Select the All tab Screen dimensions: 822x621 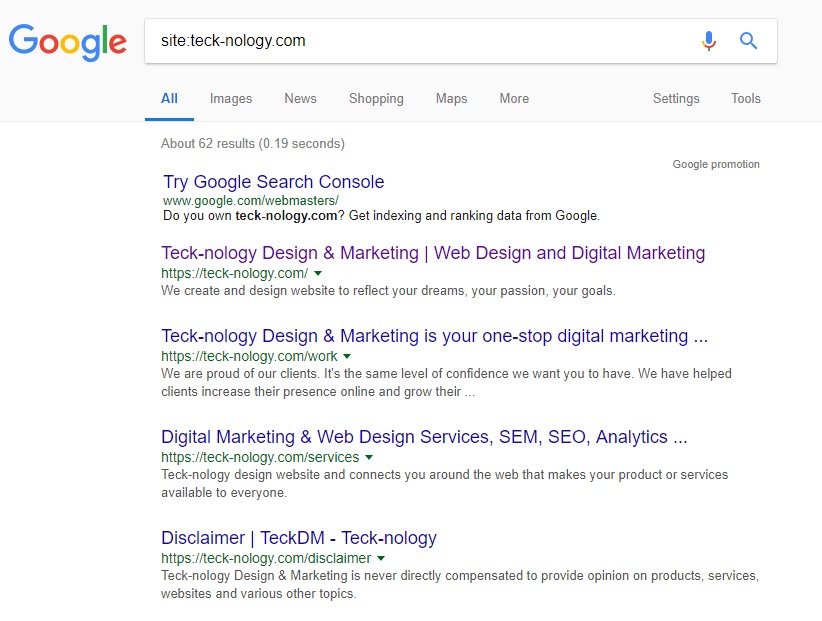click(x=169, y=99)
